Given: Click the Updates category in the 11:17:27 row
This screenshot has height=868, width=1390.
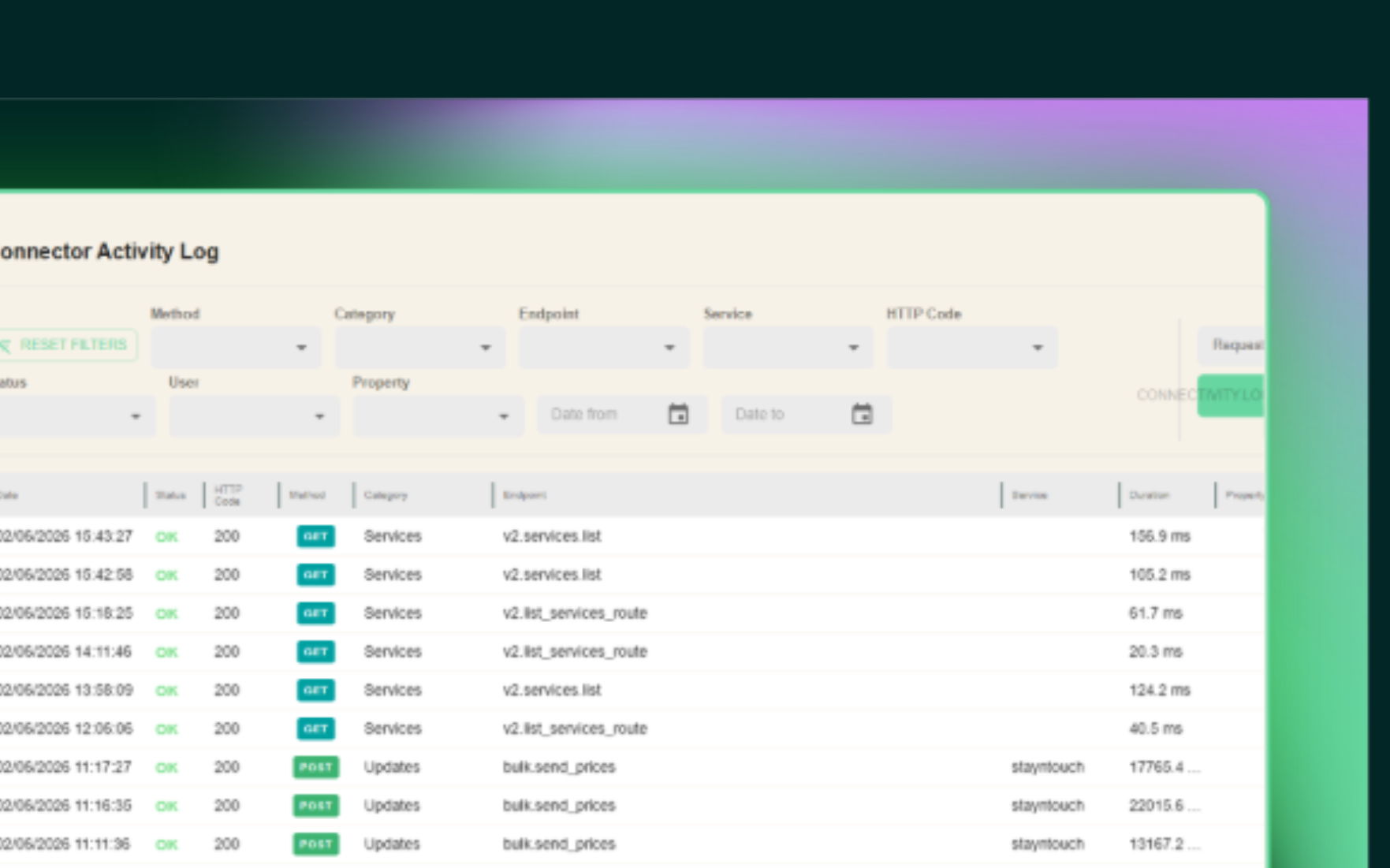Looking at the screenshot, I should tap(392, 767).
